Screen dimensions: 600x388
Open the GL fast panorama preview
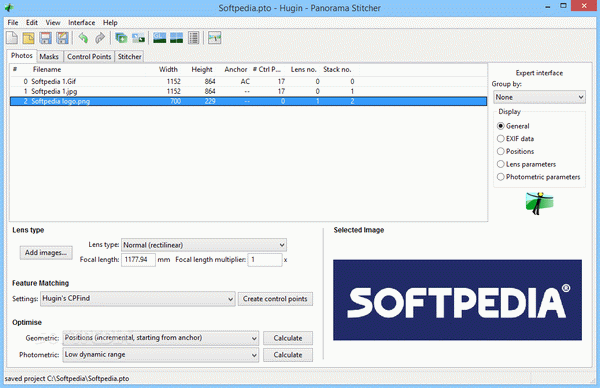tap(160, 38)
